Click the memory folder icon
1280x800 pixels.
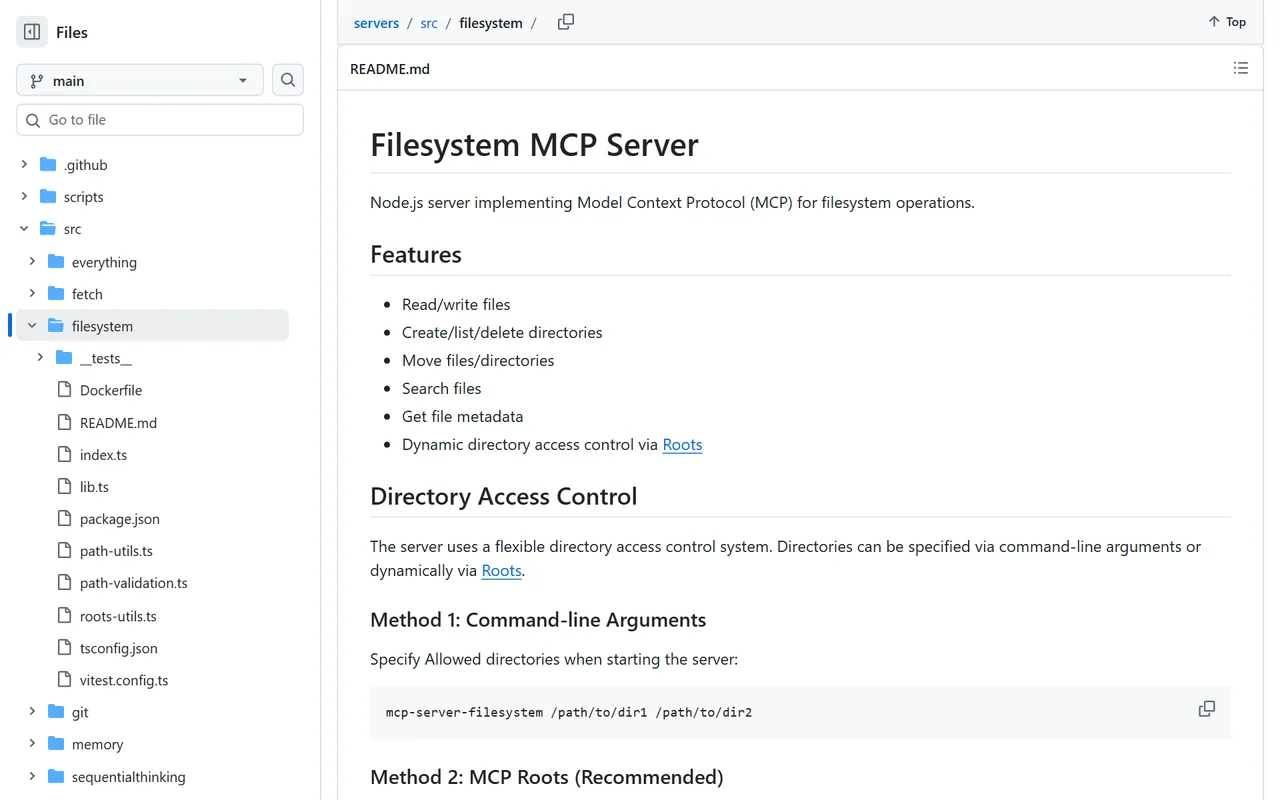(56, 743)
